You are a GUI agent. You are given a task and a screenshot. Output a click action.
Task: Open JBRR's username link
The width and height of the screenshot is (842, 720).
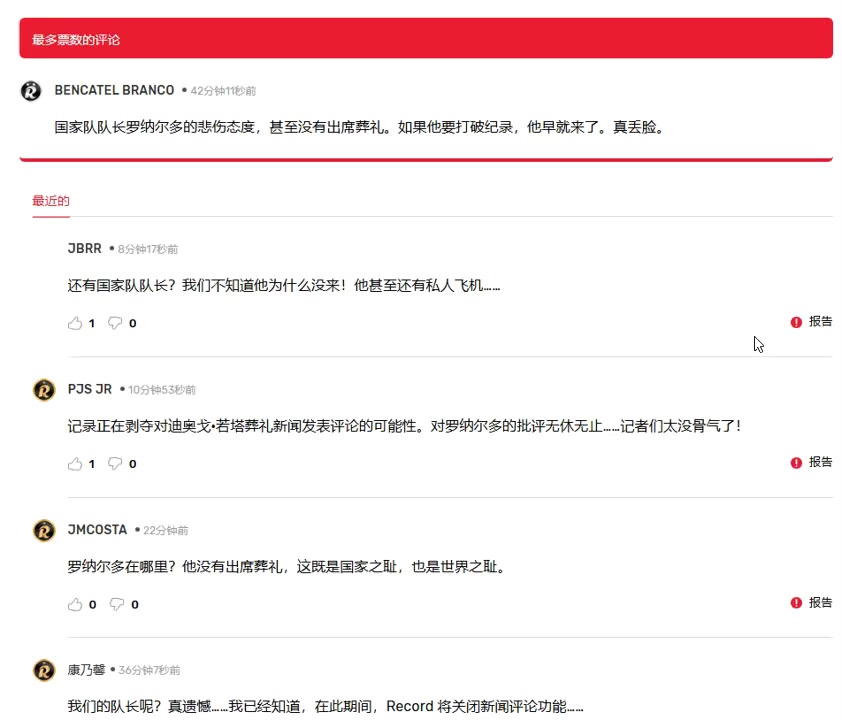[x=85, y=248]
